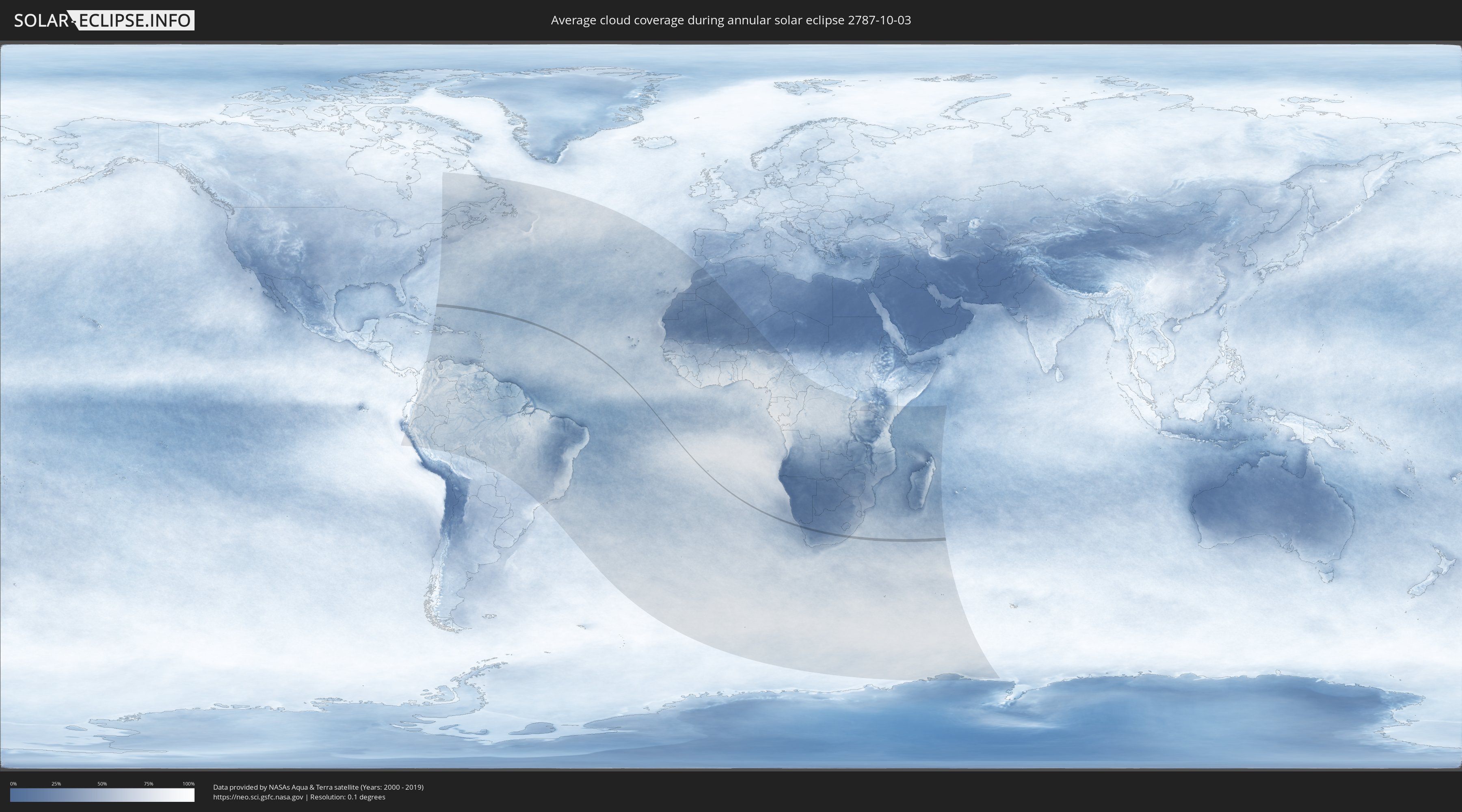
Task: Click the map title text about eclipse 2787-10-03
Action: coord(731,20)
